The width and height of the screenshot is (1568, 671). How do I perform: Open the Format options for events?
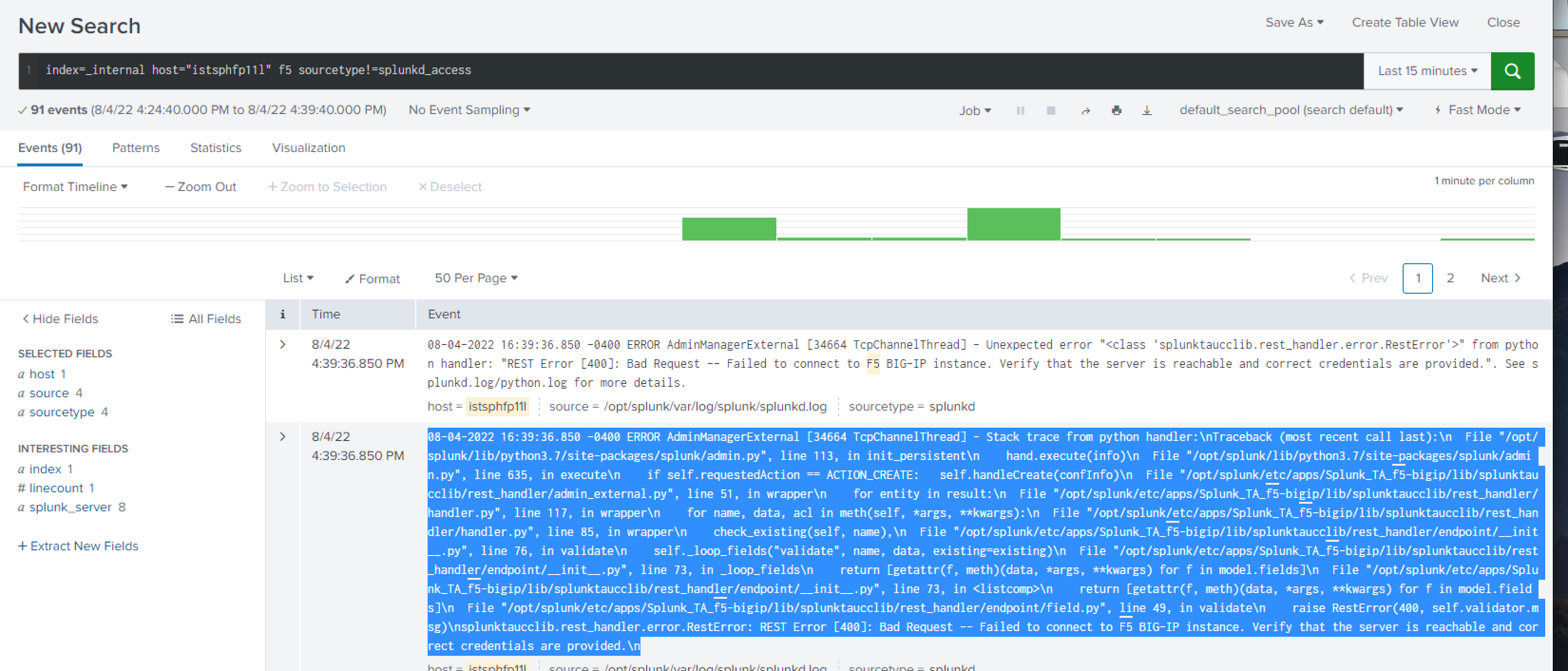click(x=373, y=279)
